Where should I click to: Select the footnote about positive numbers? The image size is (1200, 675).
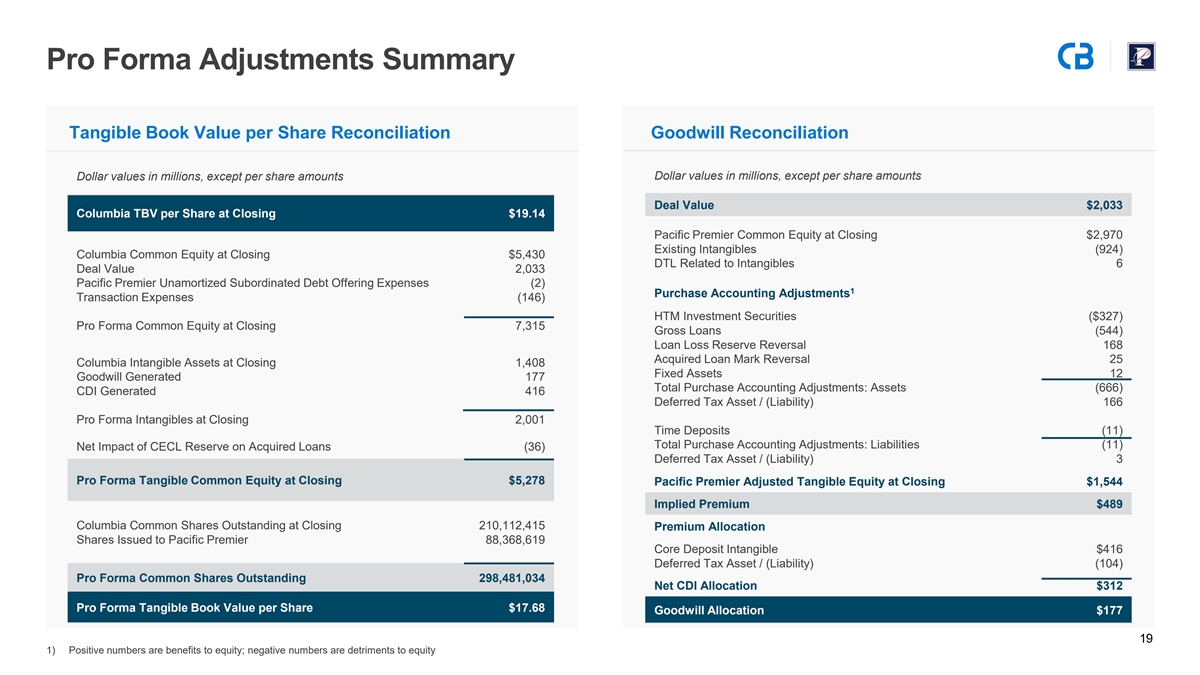tap(251, 651)
